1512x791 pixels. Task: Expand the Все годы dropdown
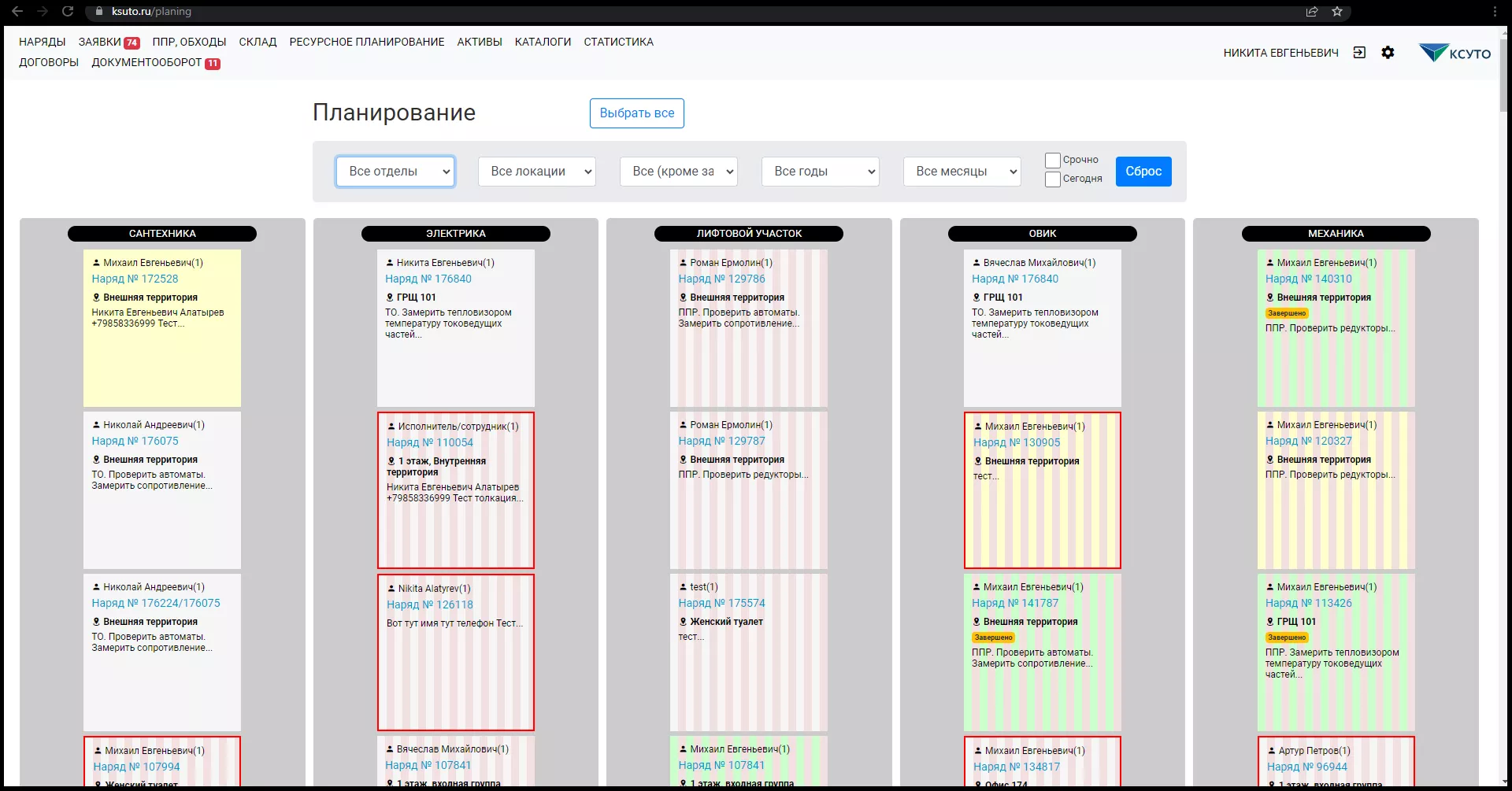point(820,172)
